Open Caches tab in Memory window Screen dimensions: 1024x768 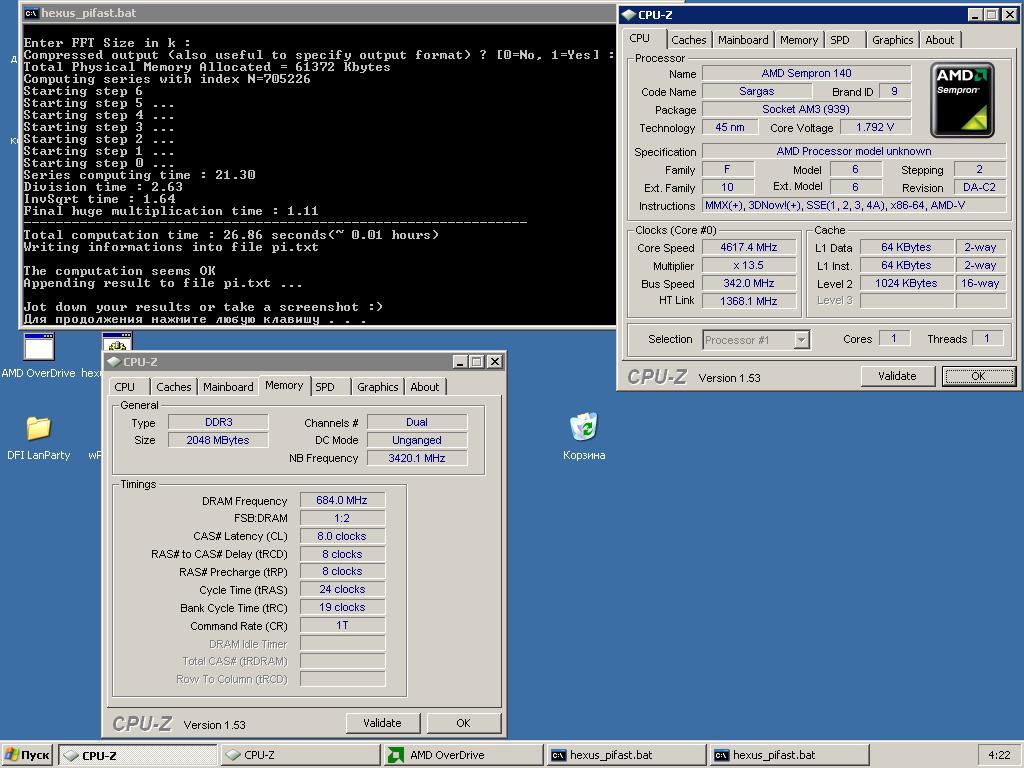tap(174, 387)
